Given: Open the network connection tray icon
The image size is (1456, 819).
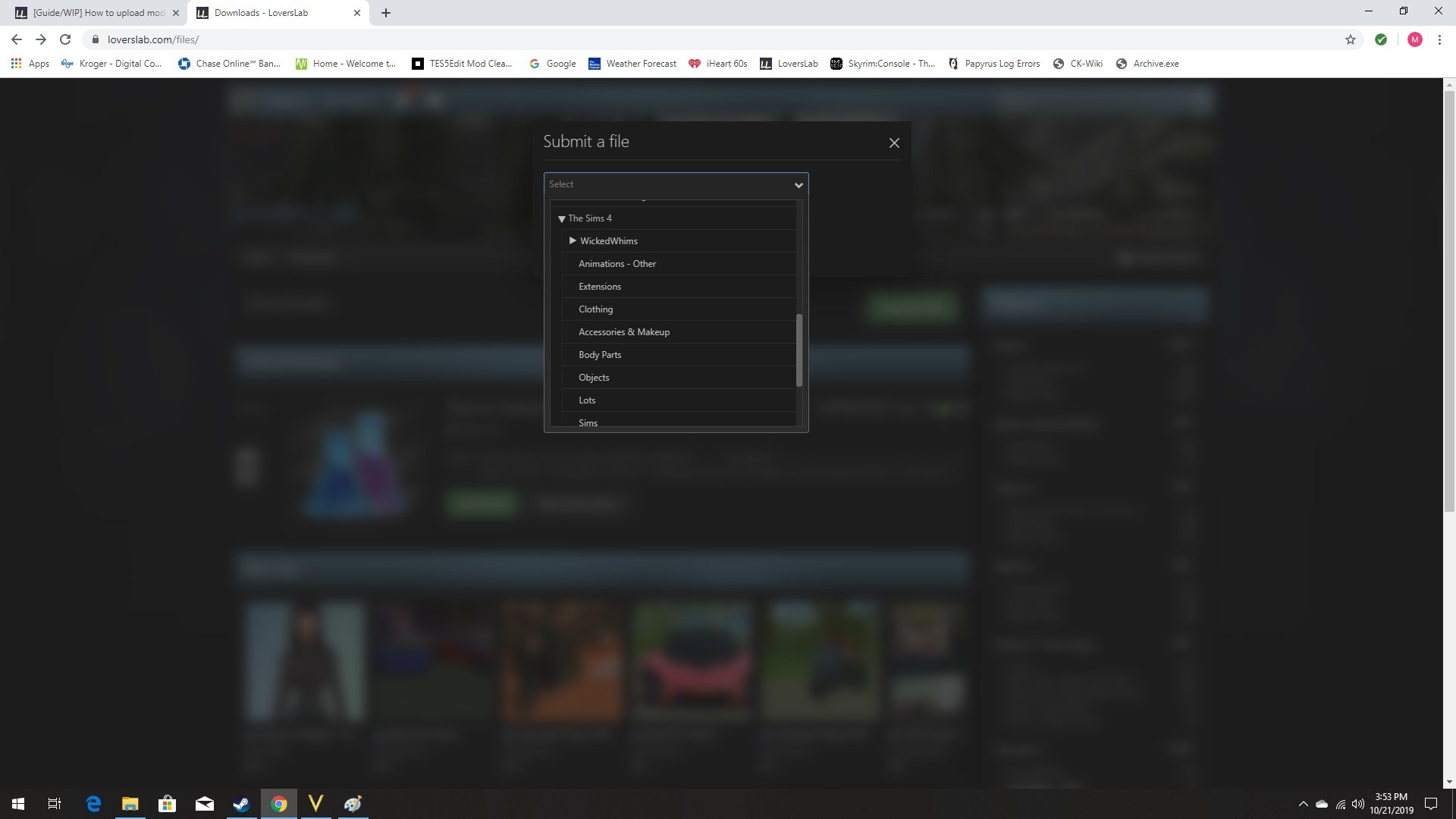Looking at the screenshot, I should (x=1341, y=804).
